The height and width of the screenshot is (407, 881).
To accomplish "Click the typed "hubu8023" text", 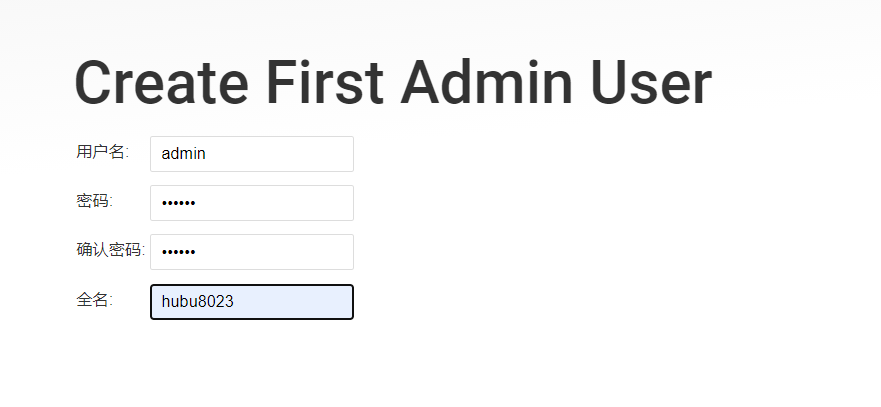I will click(x=197, y=302).
